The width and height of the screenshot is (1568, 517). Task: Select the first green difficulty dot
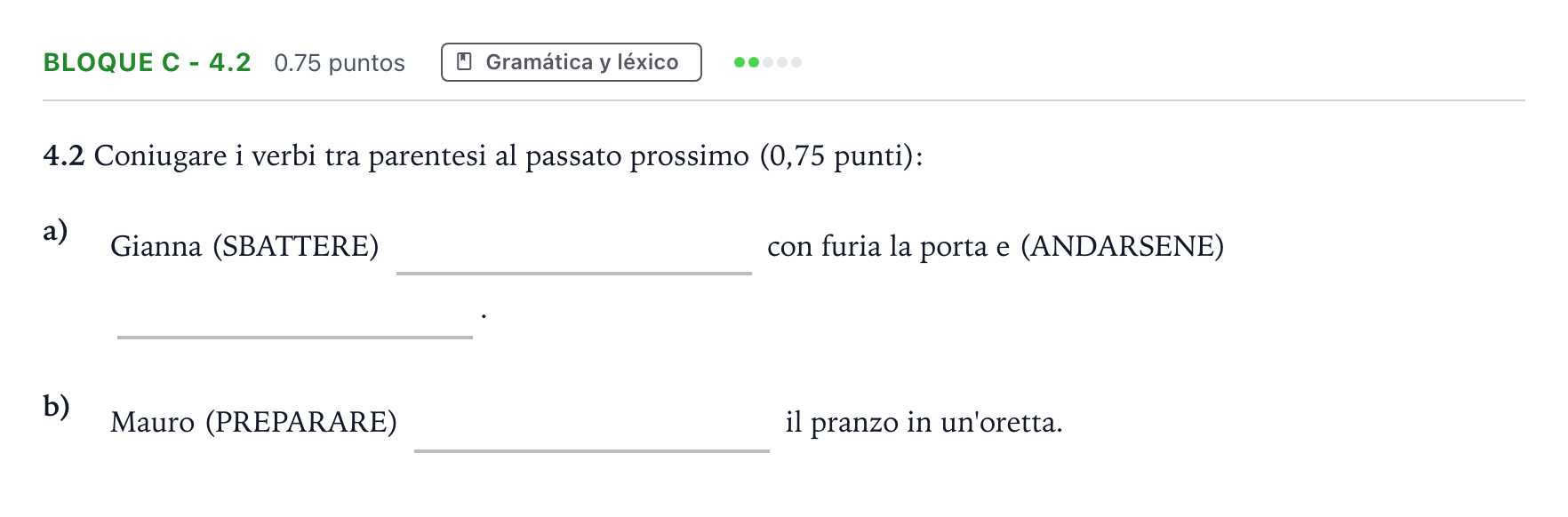point(740,62)
